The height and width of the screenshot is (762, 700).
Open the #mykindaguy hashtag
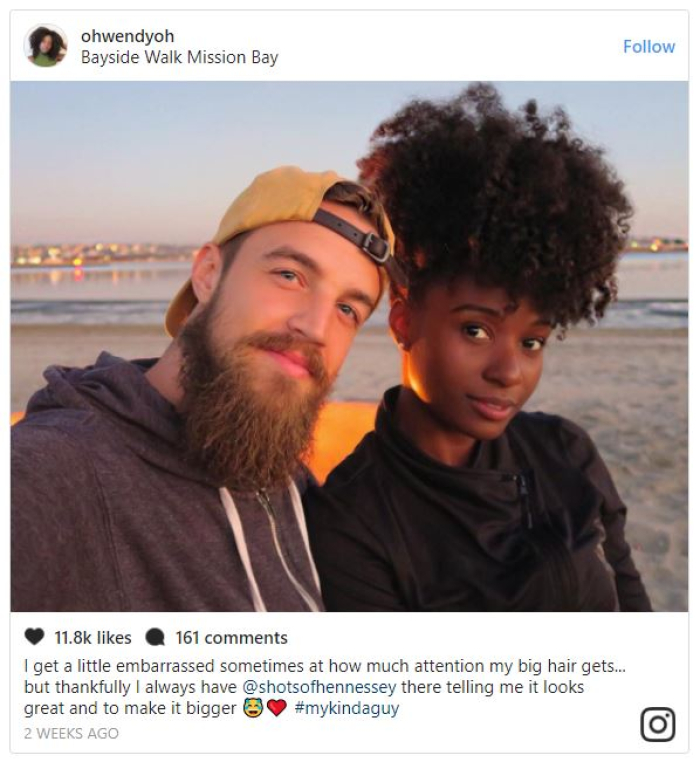click(347, 709)
